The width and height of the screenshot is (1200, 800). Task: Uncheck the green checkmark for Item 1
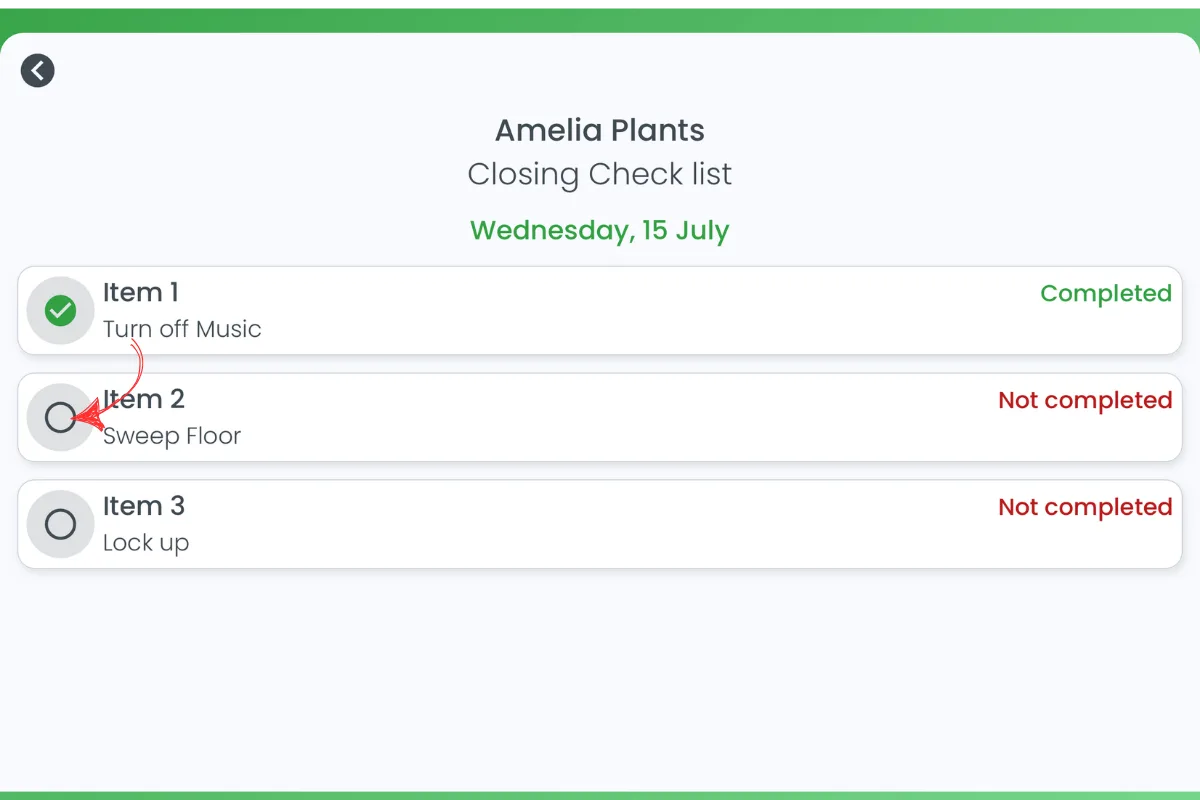(61, 311)
